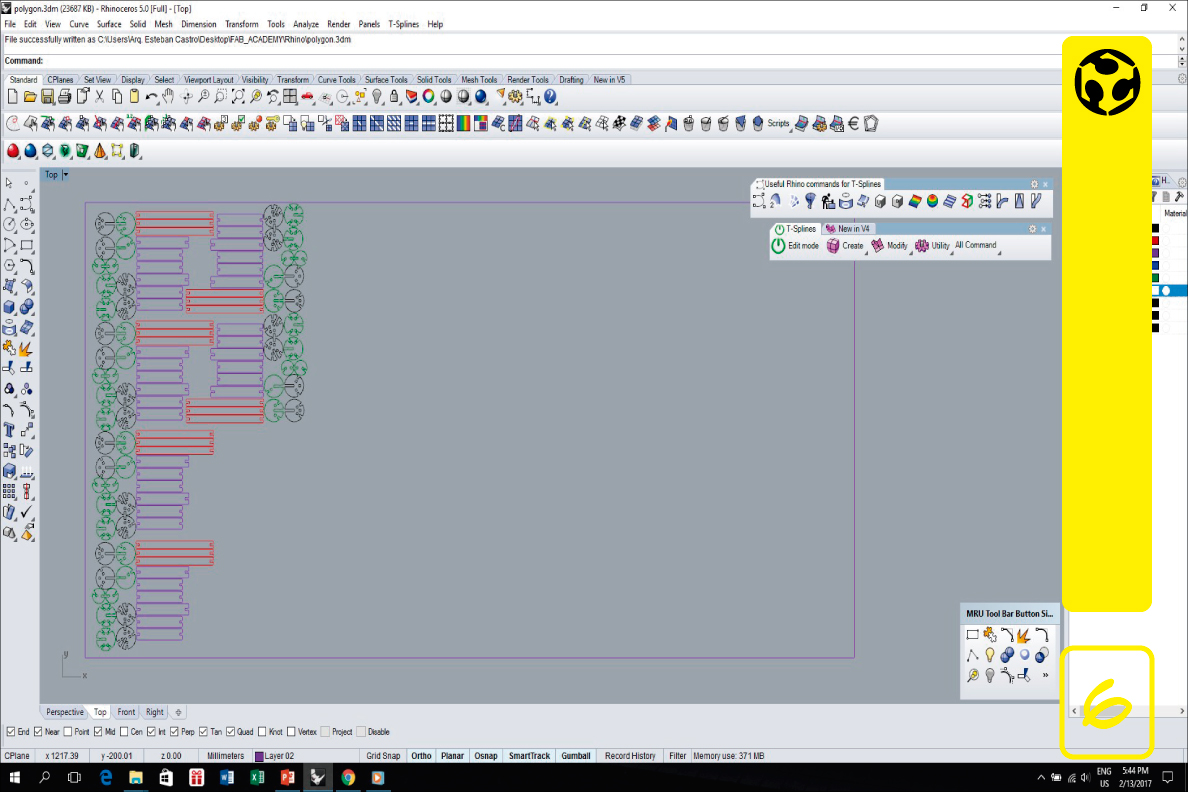
Task: Click the padlock Lock objects icon
Action: point(394,97)
